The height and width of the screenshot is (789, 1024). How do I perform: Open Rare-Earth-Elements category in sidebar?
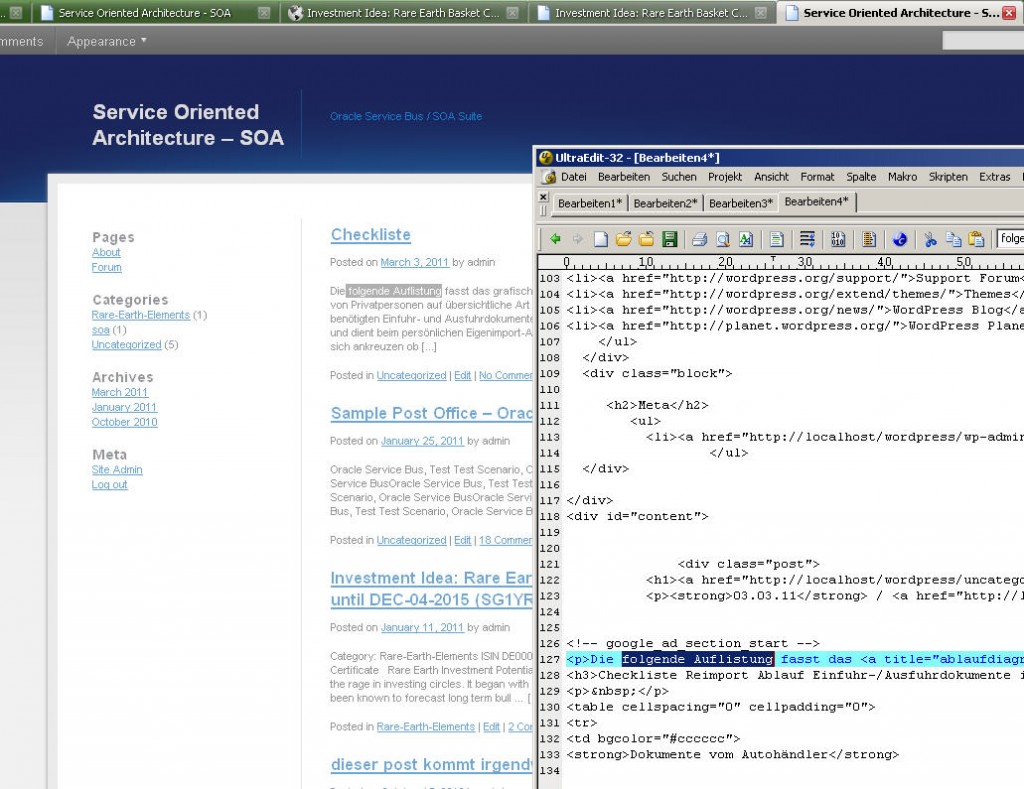pyautogui.click(x=140, y=315)
